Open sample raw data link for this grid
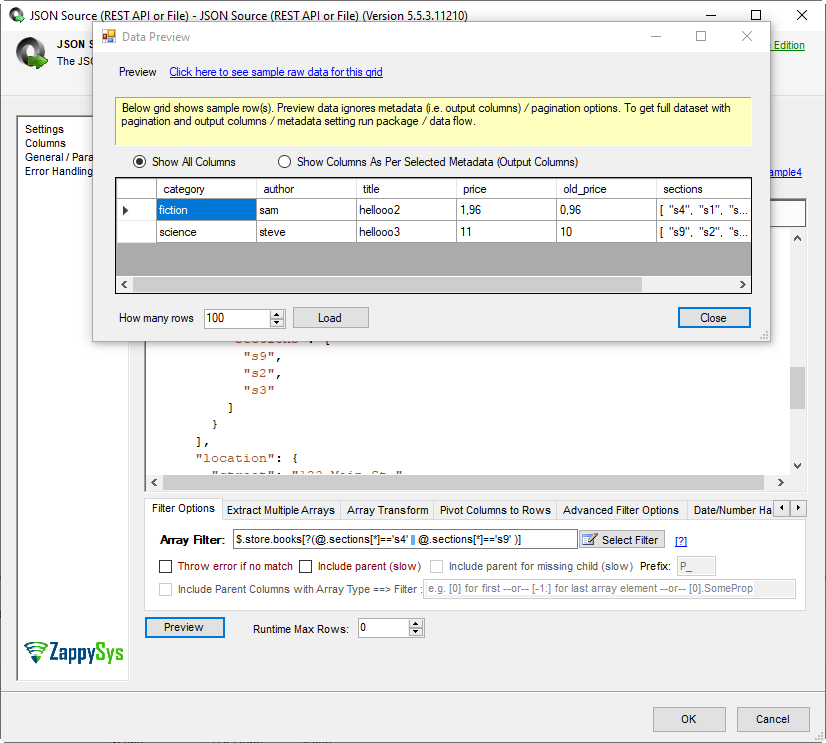This screenshot has width=826, height=743. click(x=276, y=72)
